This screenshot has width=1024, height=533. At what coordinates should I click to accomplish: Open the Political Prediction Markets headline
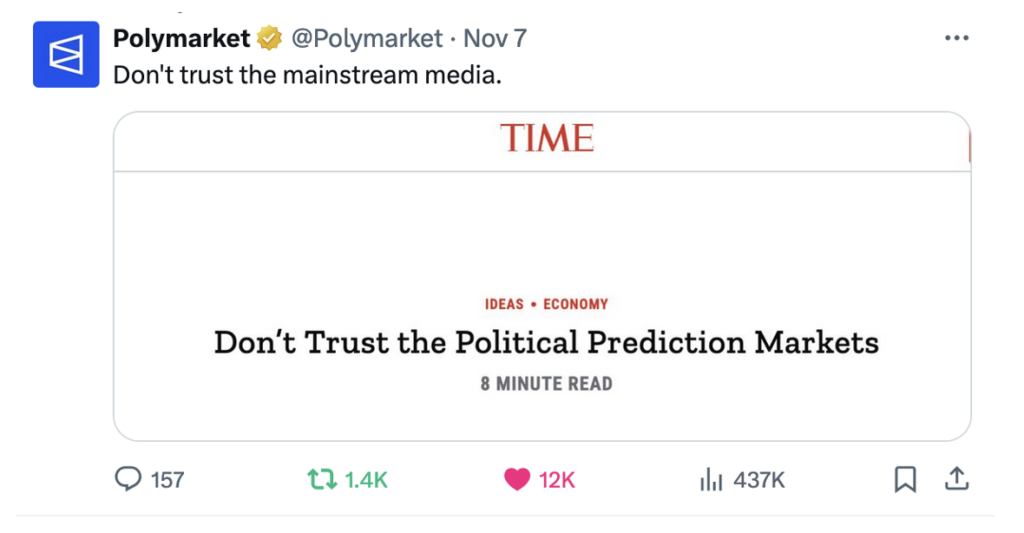(x=546, y=343)
